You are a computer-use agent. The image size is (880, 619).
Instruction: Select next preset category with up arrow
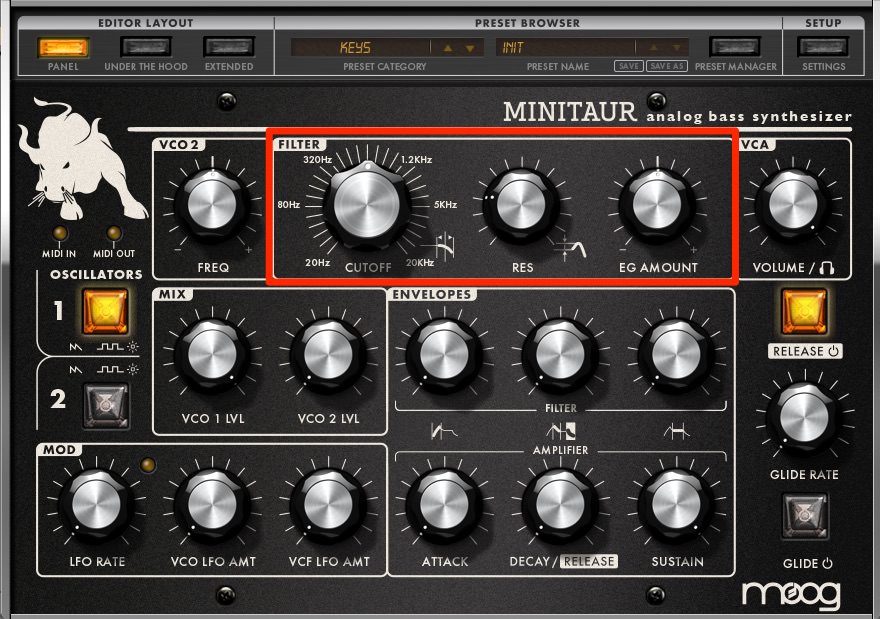tap(447, 48)
